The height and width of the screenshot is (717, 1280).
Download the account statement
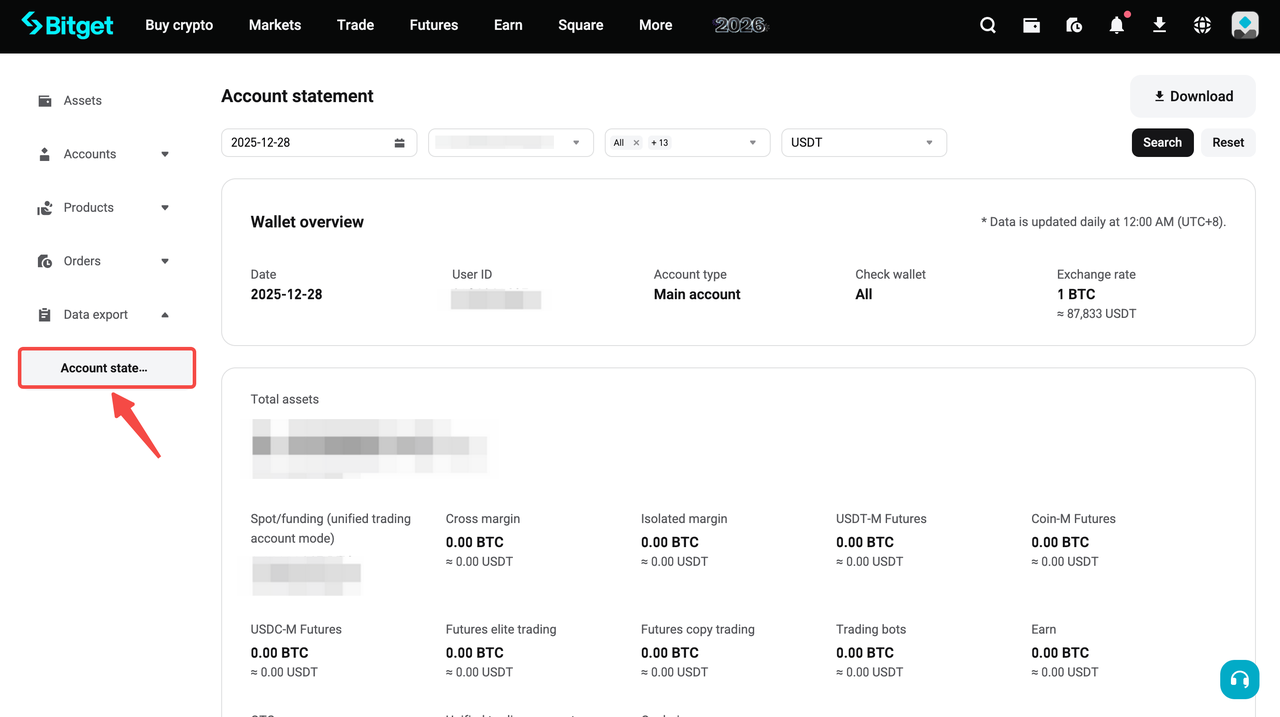tap(1192, 96)
